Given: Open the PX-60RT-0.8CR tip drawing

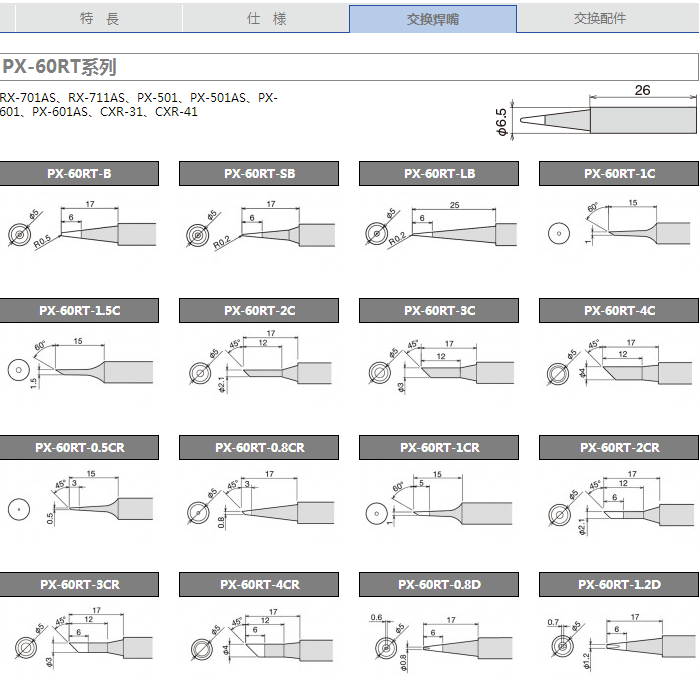Looking at the screenshot, I should [x=260, y=499].
